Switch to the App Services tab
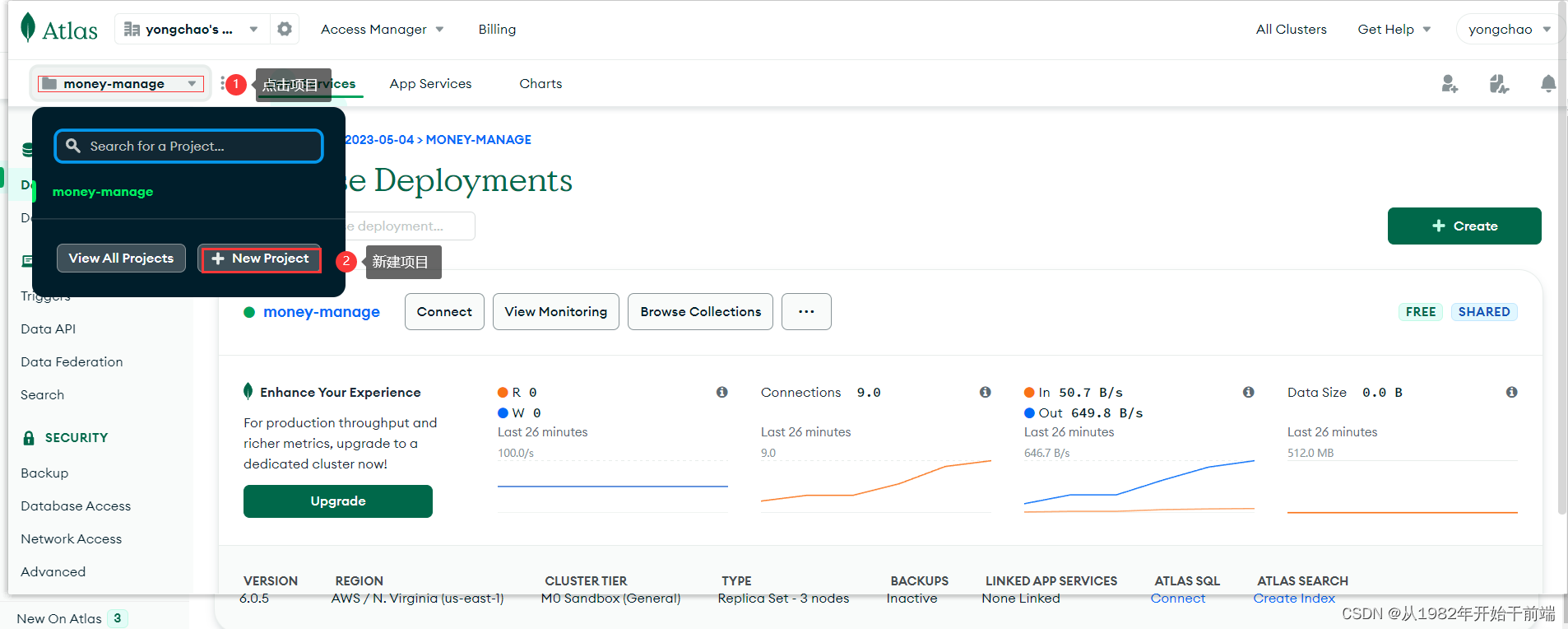1568x629 pixels. (x=430, y=83)
